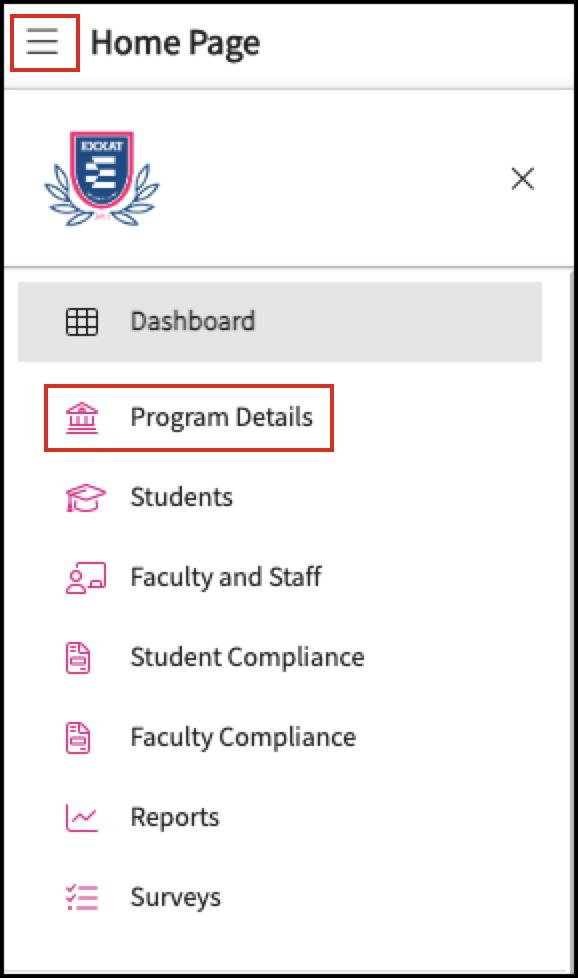The width and height of the screenshot is (578, 978).
Task: Open the Student Compliance text link
Action: [x=248, y=657]
